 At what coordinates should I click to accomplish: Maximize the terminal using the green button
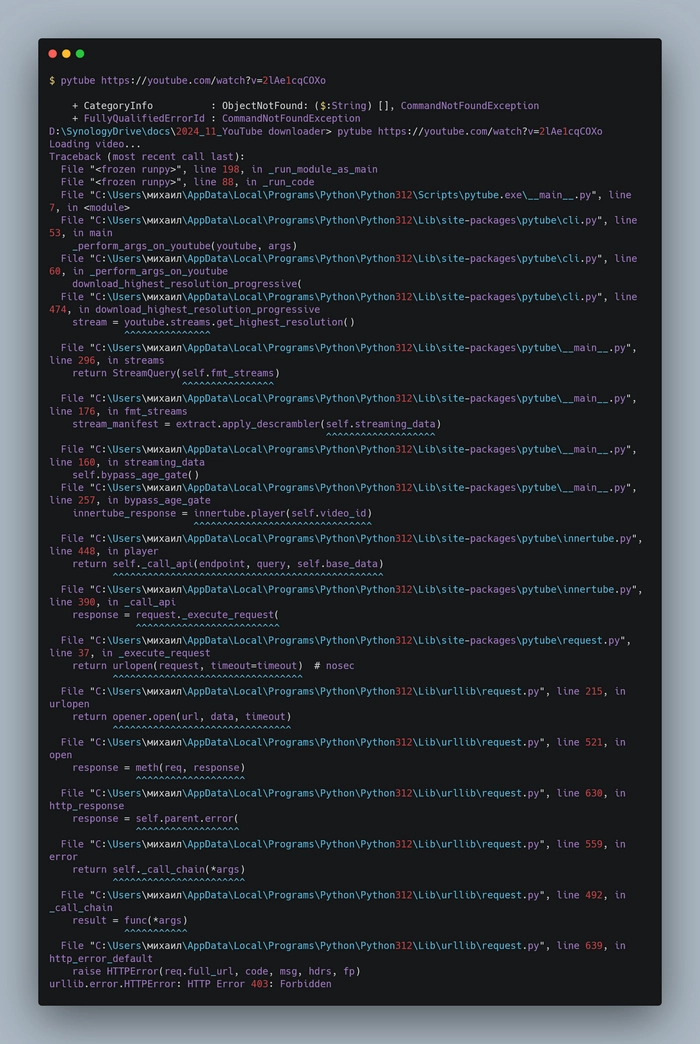(x=80, y=54)
